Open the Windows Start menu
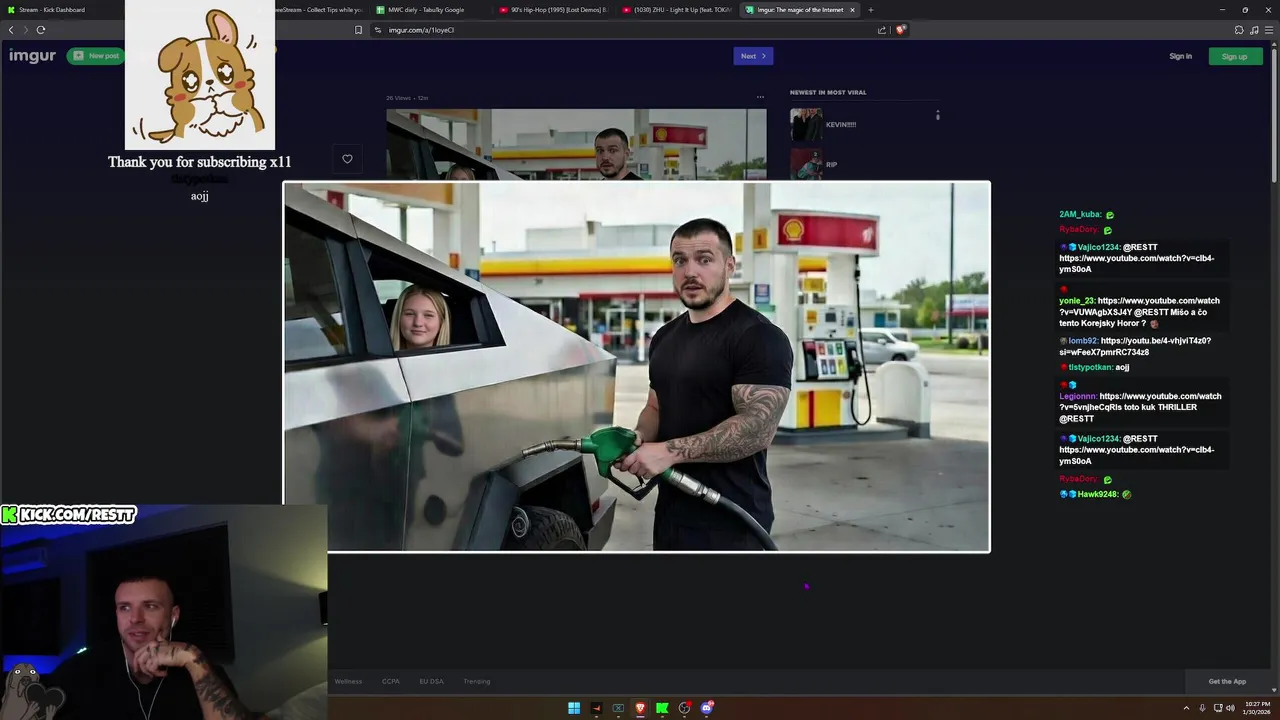 click(x=574, y=708)
